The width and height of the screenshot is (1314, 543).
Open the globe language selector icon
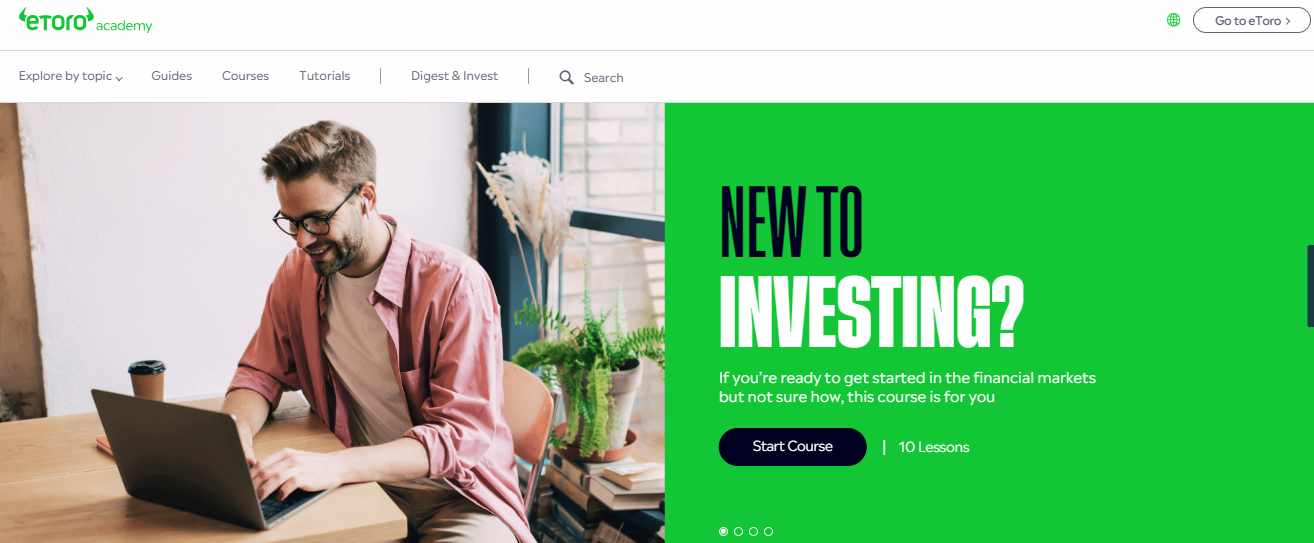(1174, 20)
